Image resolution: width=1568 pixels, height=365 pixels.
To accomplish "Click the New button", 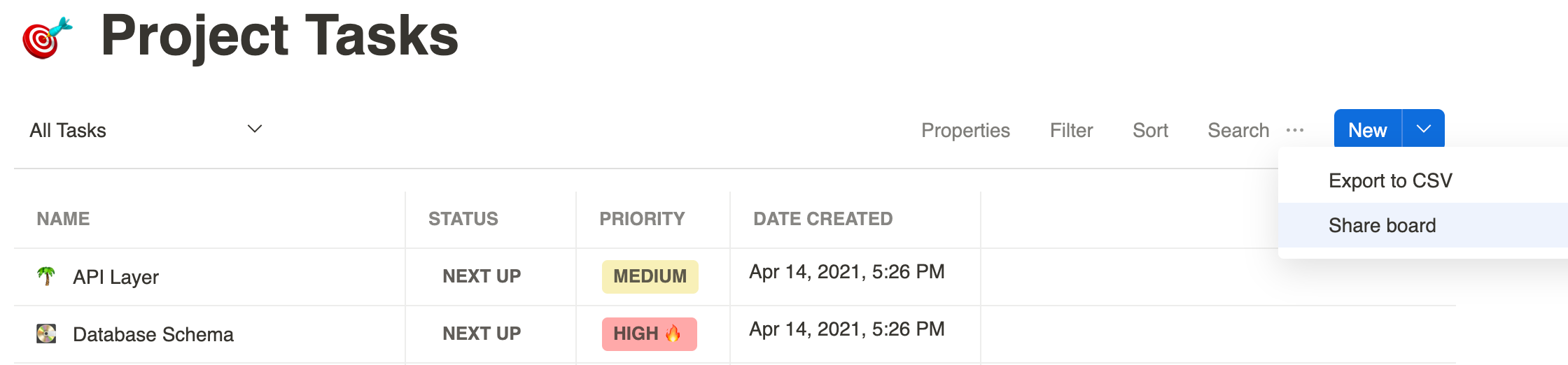I will coord(1367,130).
